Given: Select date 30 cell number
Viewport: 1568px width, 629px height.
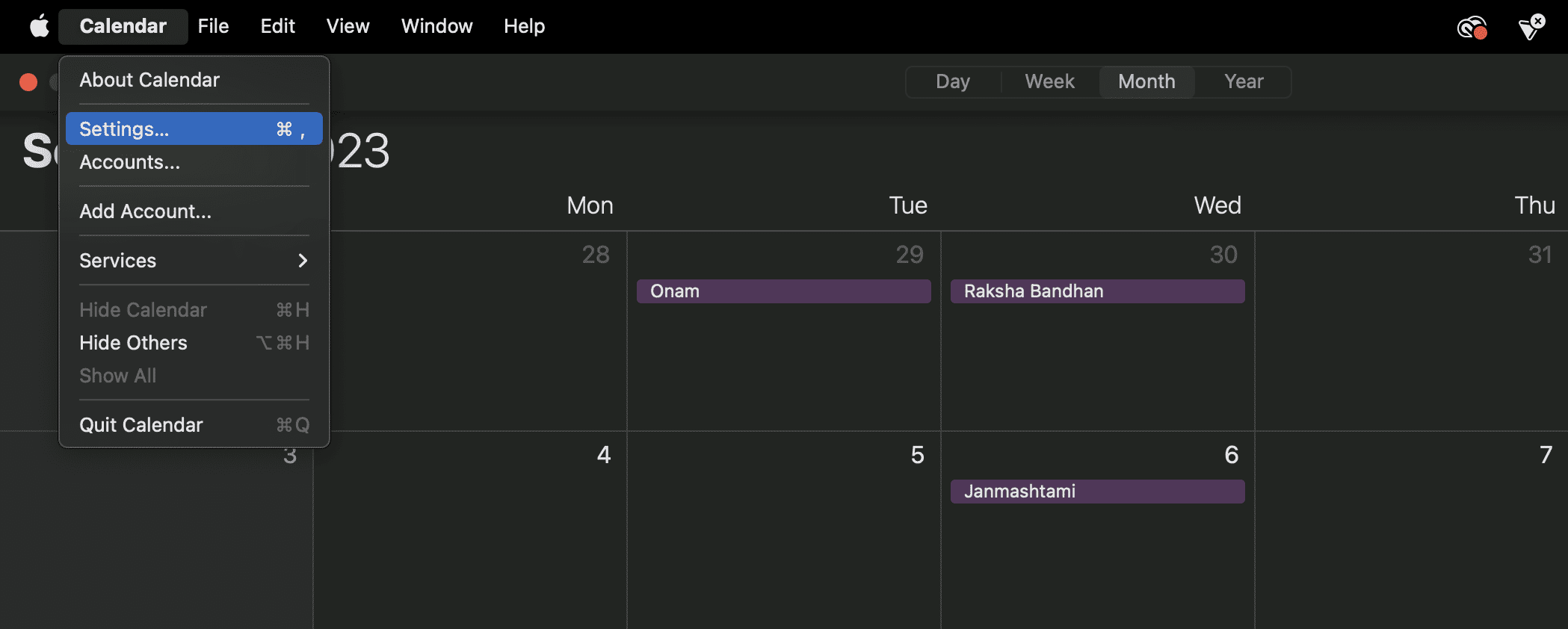Looking at the screenshot, I should point(1223,255).
